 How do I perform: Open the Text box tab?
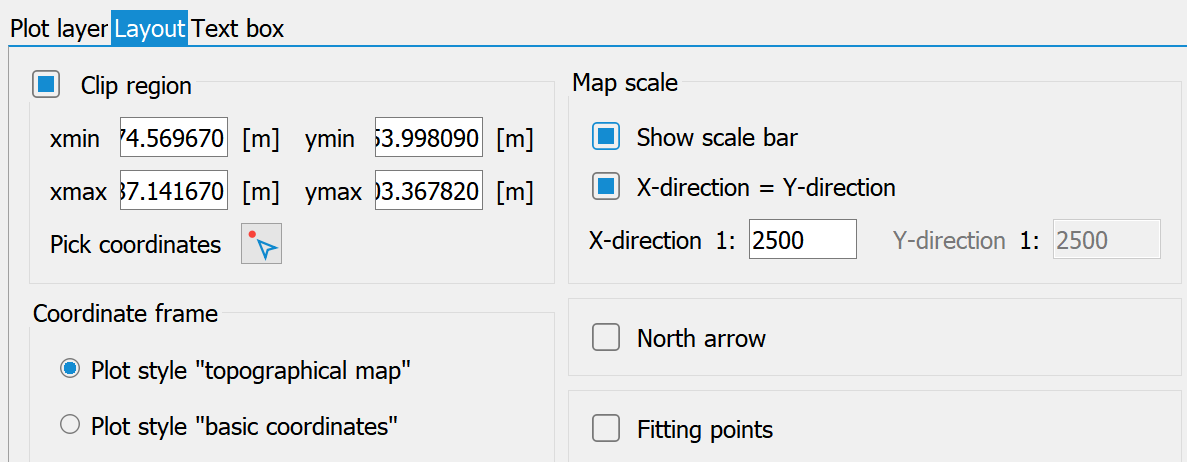pos(238,29)
